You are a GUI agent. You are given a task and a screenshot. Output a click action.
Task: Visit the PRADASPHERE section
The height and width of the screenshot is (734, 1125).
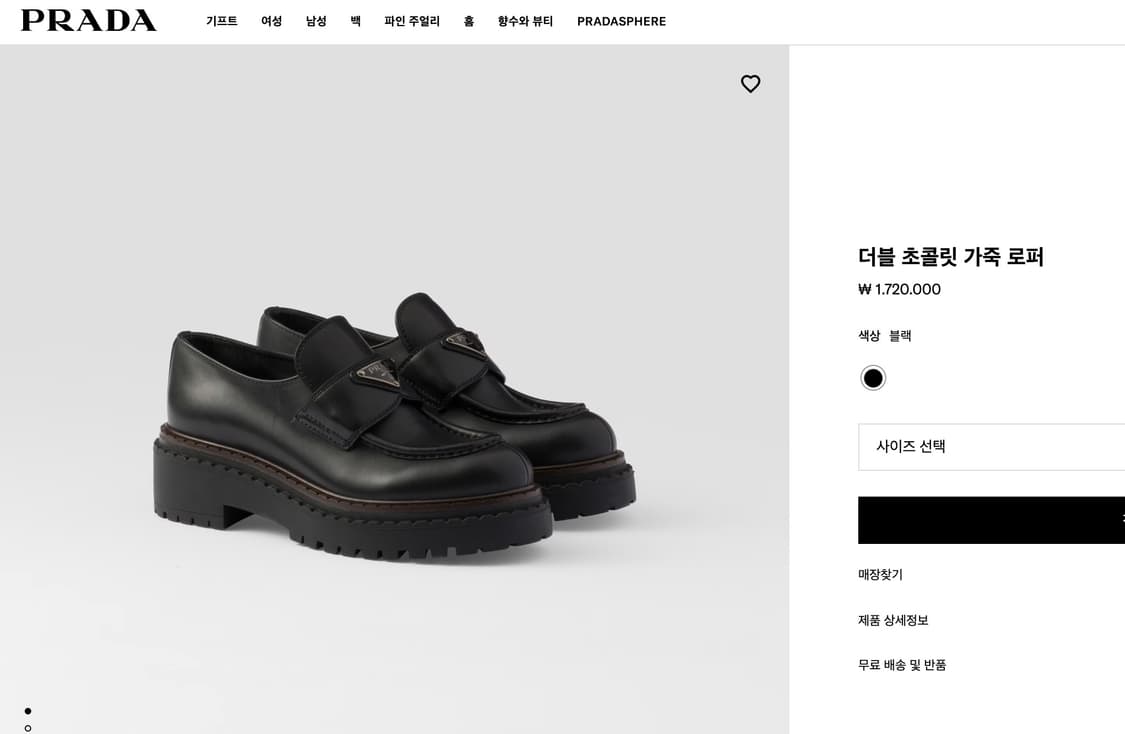(x=621, y=21)
